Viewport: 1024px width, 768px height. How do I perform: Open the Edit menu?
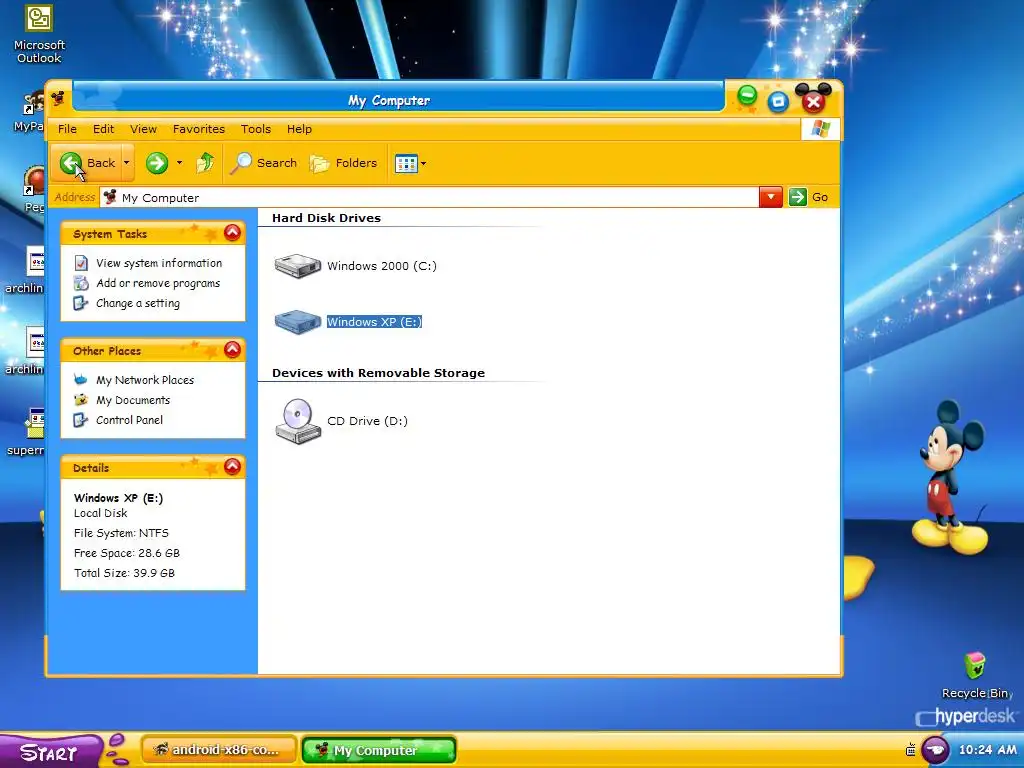click(x=103, y=129)
